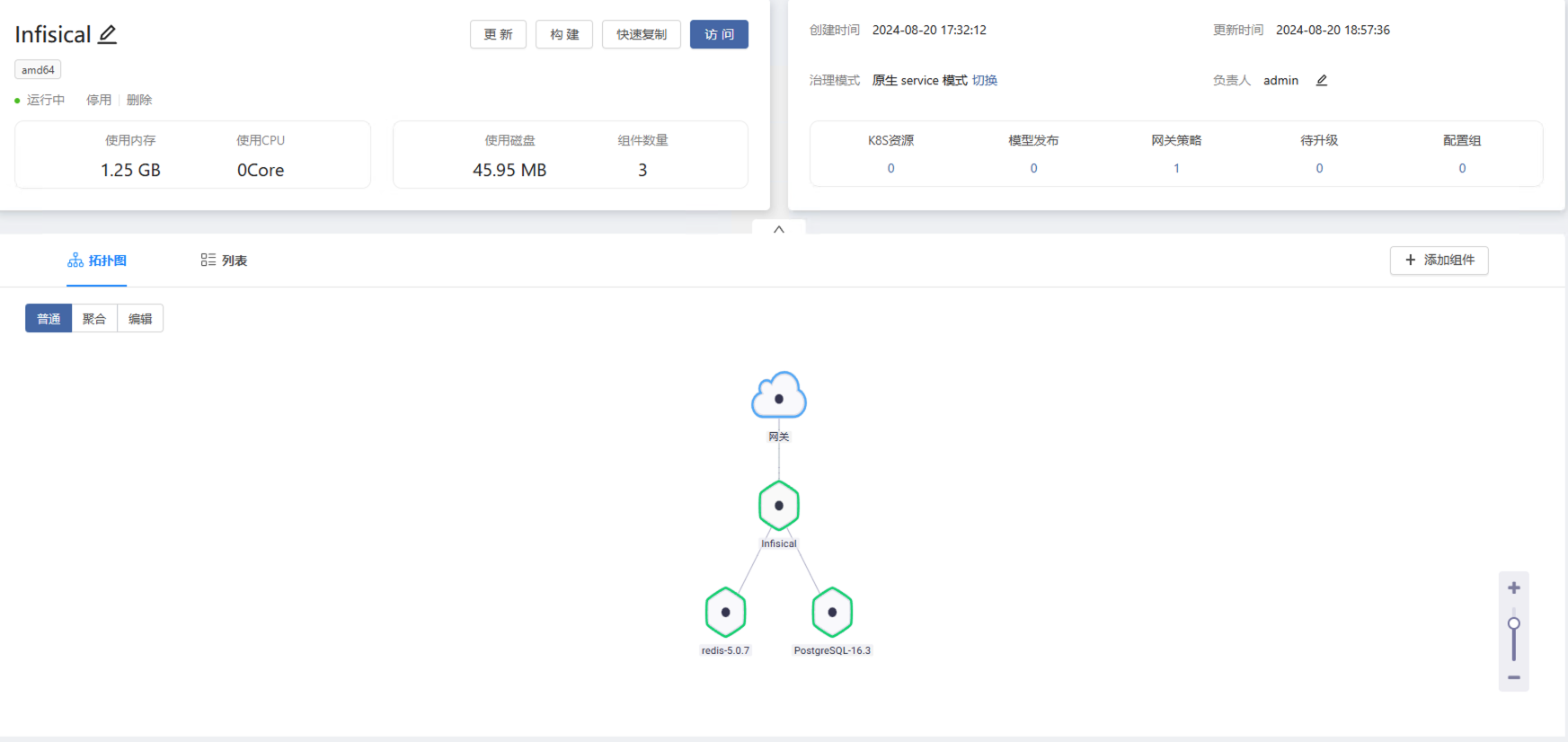This screenshot has width=1568, height=742.
Task: Open the 配置组 count value
Action: click(1462, 168)
